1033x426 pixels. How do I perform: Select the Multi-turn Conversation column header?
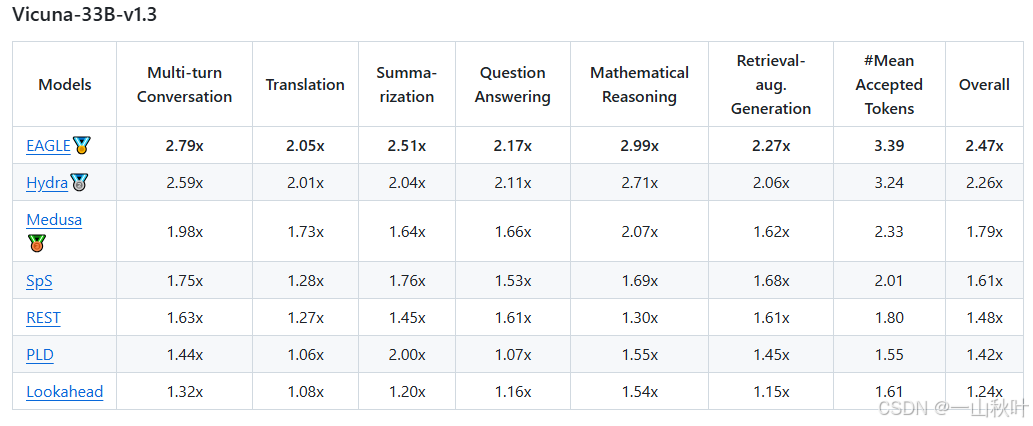click(x=184, y=85)
